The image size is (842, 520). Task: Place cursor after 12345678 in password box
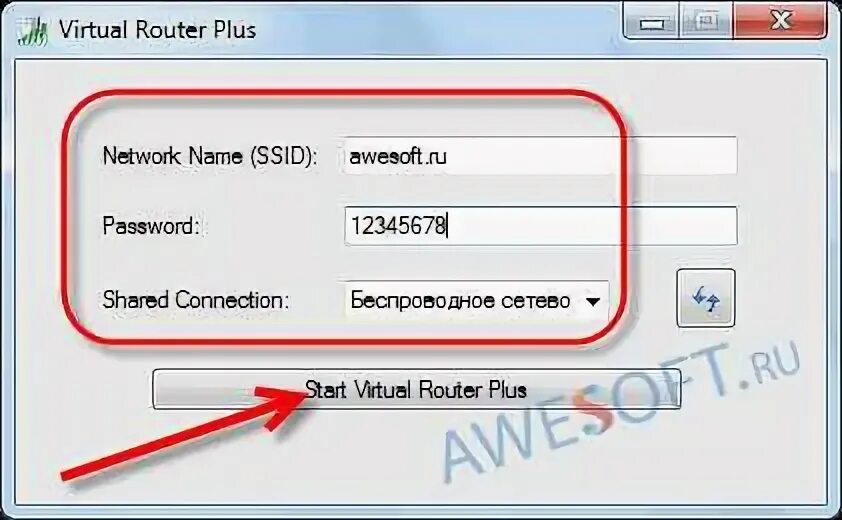coord(448,226)
